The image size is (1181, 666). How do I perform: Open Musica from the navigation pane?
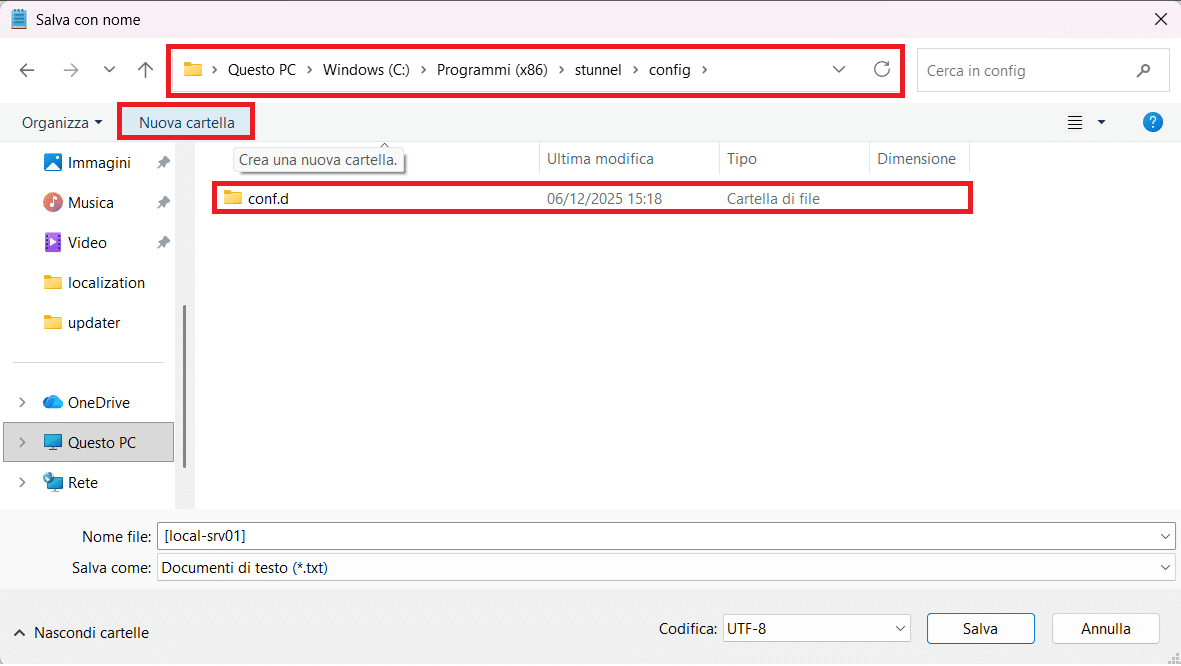tap(90, 202)
